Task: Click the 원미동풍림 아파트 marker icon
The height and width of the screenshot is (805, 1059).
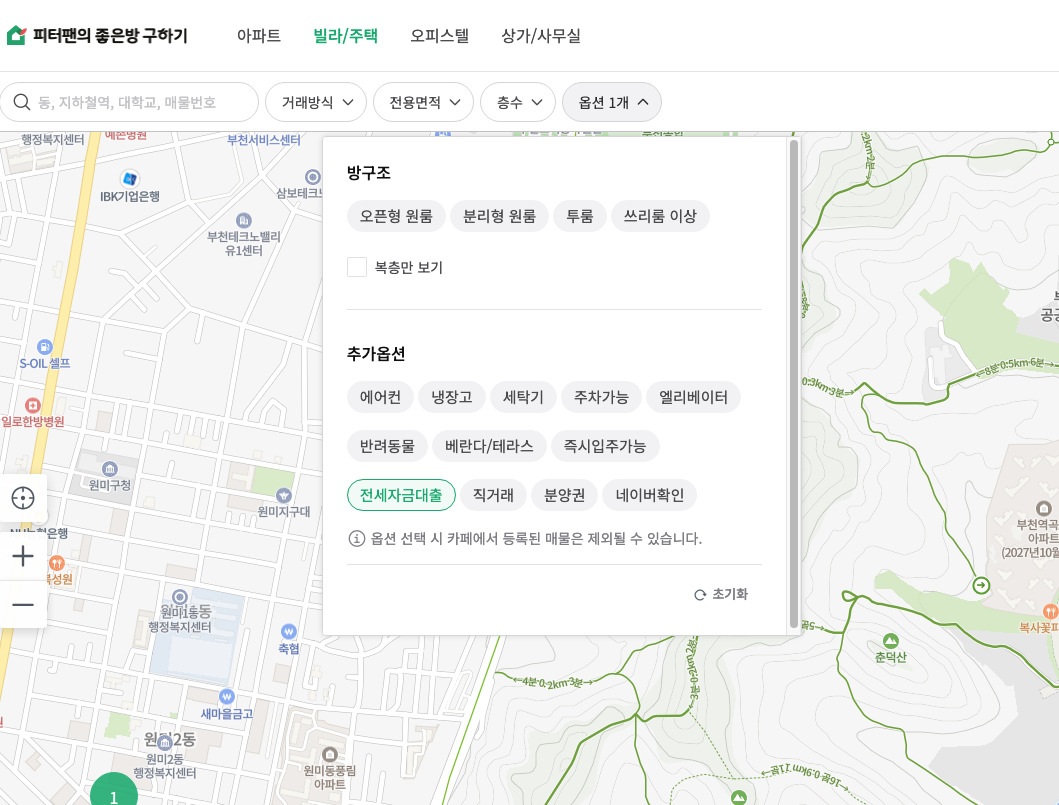Action: (x=330, y=754)
